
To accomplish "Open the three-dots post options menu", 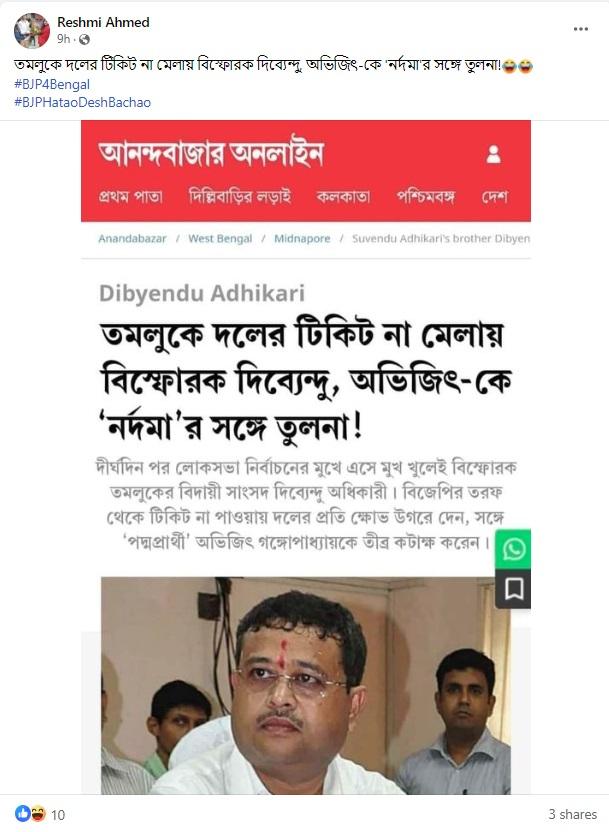I will (x=581, y=29).
